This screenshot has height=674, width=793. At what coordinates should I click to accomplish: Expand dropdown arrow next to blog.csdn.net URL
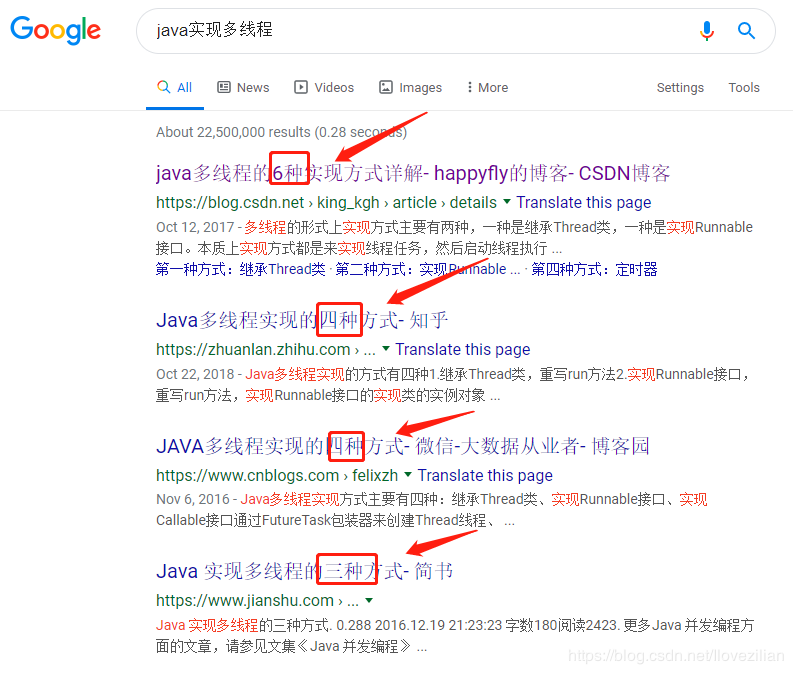(507, 202)
